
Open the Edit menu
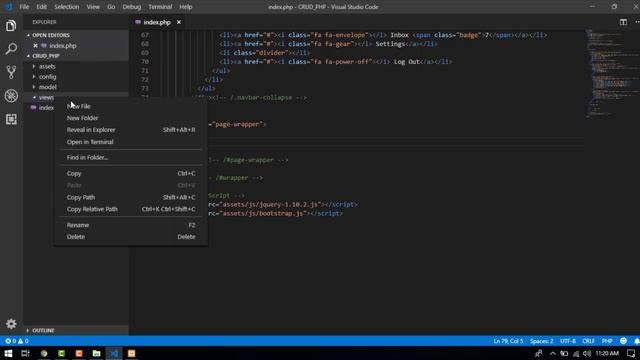pos(41,7)
